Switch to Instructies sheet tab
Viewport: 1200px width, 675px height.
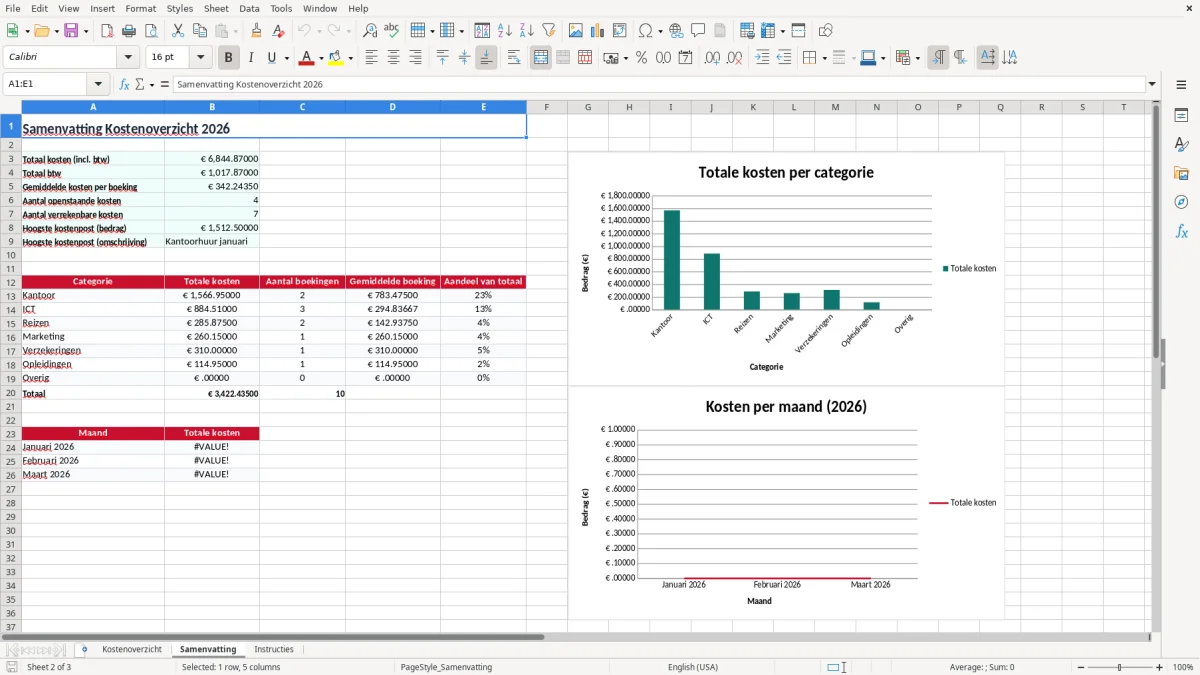[x=274, y=650]
